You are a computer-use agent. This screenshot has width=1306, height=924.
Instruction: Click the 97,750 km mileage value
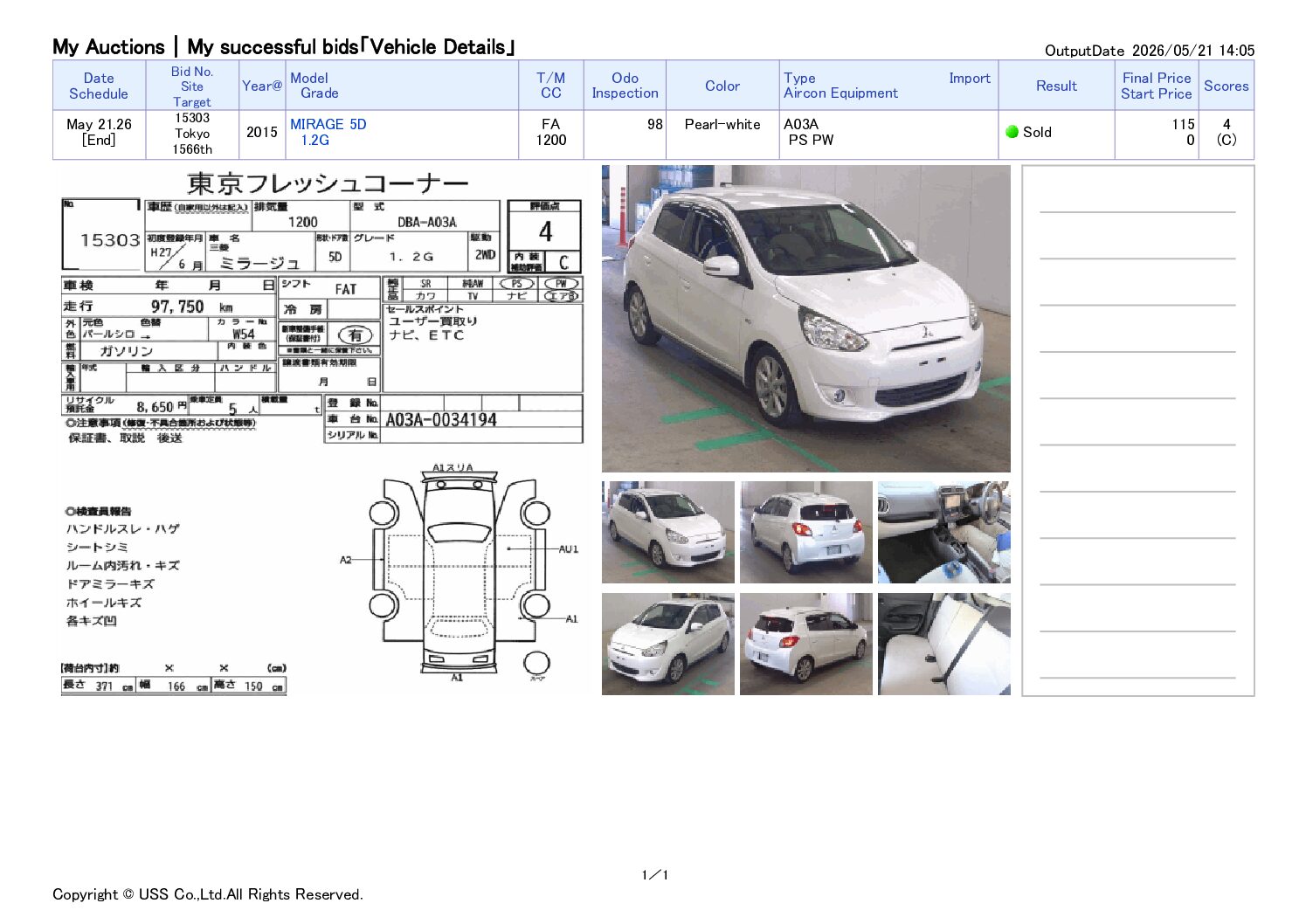coord(177,307)
